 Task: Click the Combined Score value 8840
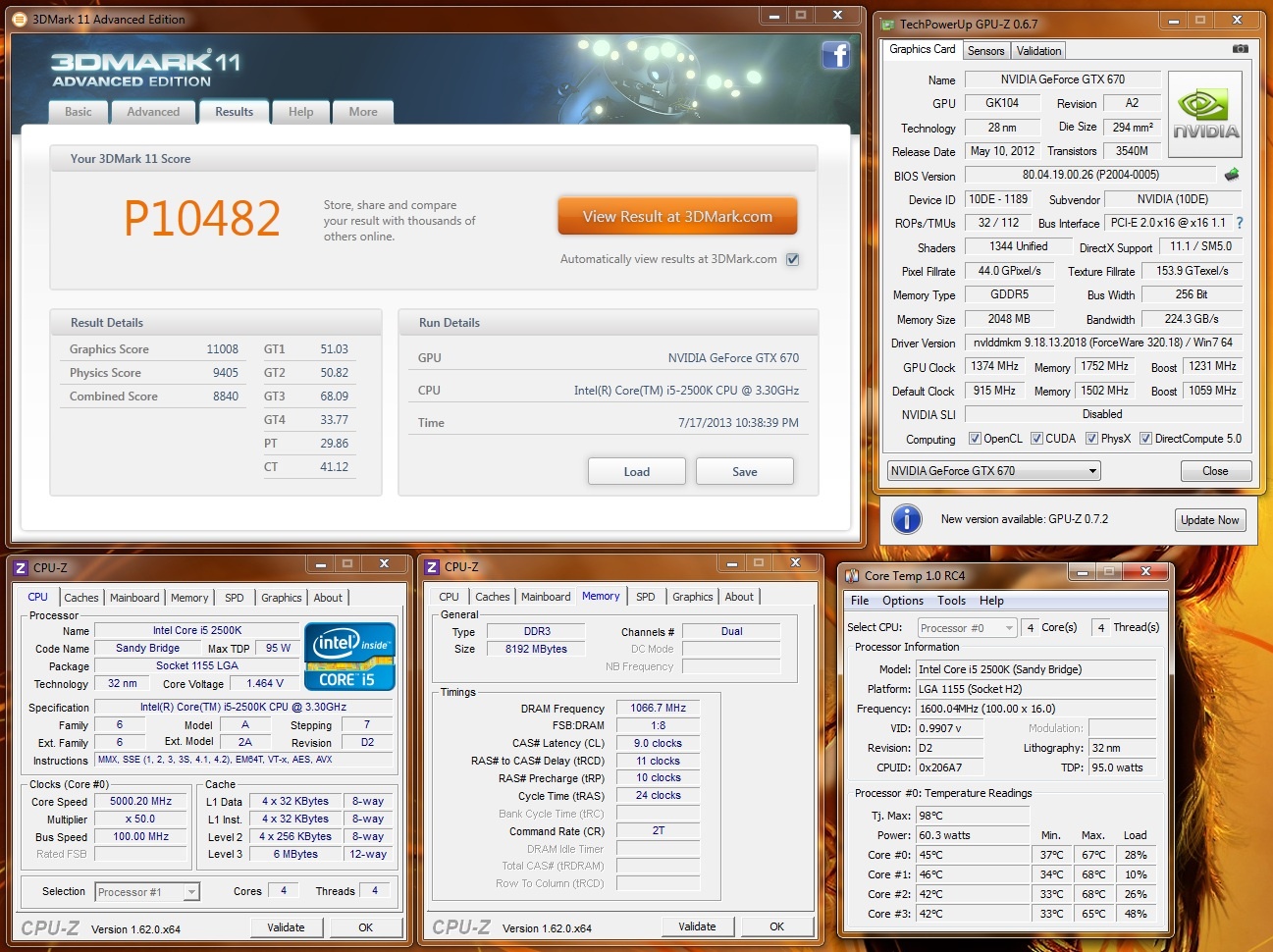pyautogui.click(x=226, y=397)
